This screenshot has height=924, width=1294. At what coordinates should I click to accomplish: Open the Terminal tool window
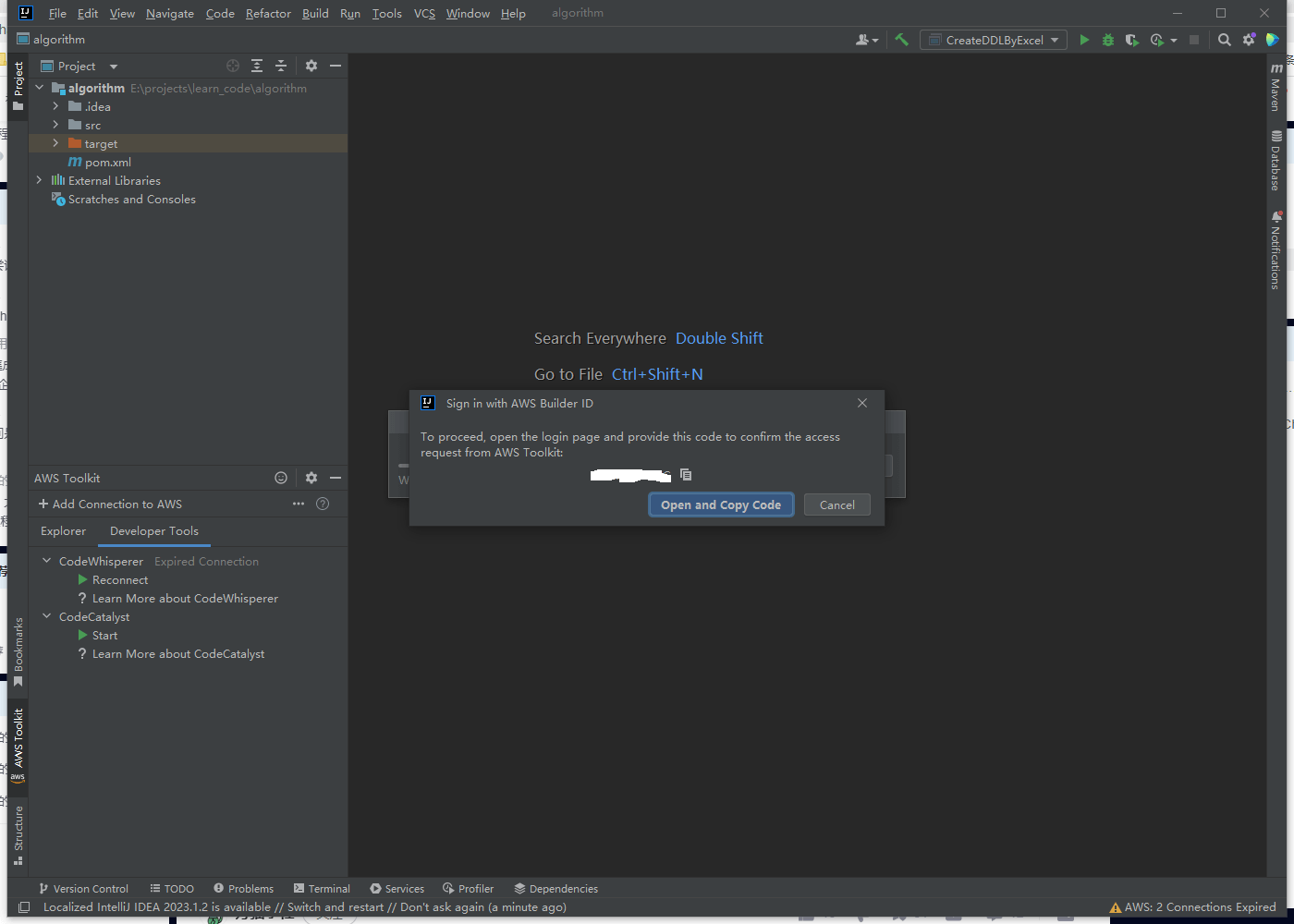[x=322, y=888]
